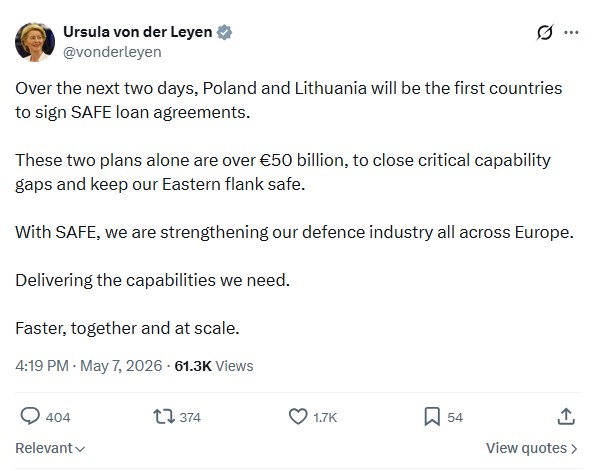Click the 404 replies count
The image size is (594, 471).
pyautogui.click(x=58, y=418)
